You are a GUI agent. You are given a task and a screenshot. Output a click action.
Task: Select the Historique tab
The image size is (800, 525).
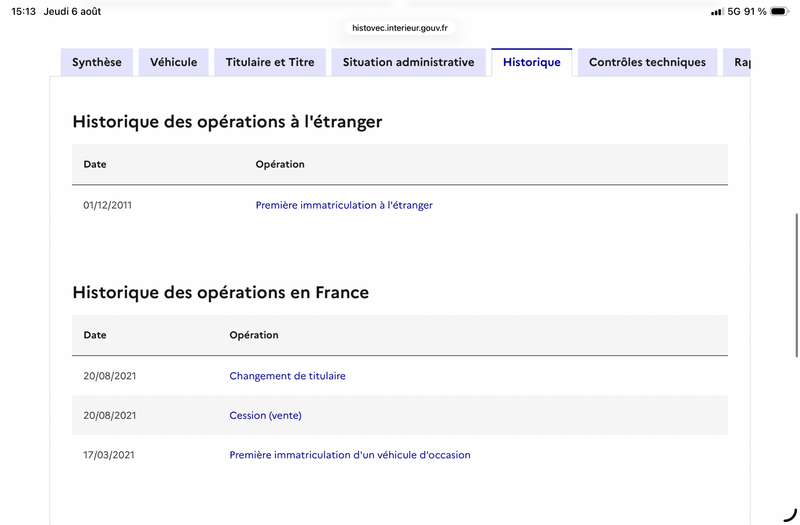(x=532, y=62)
